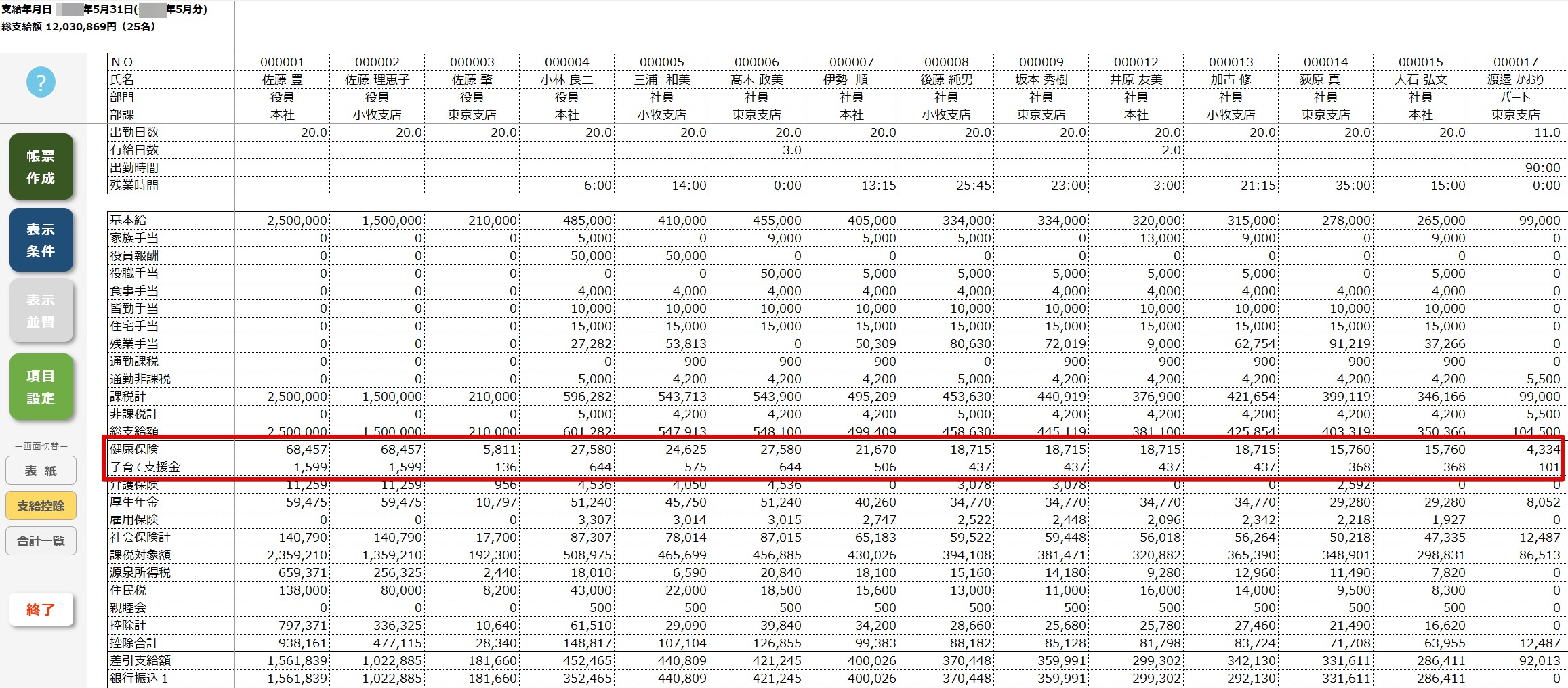Open the 帳票作成 report creation button
The image size is (1568, 688).
coord(41,167)
